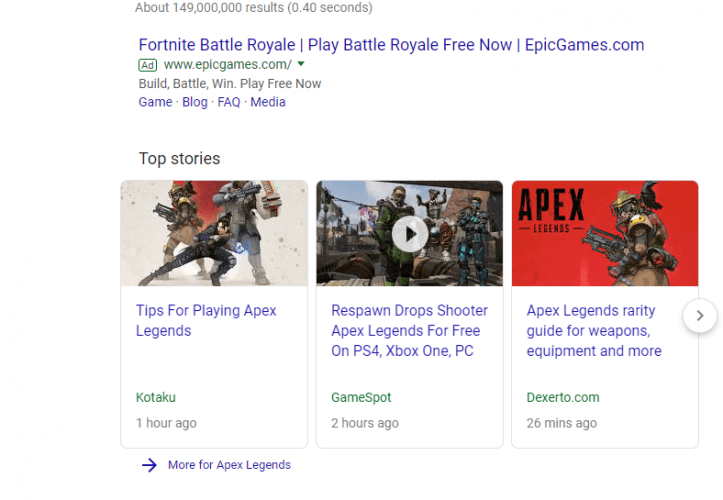This screenshot has height=500, width=723.
Task: Click the Kotaku source label
Action: (x=156, y=397)
